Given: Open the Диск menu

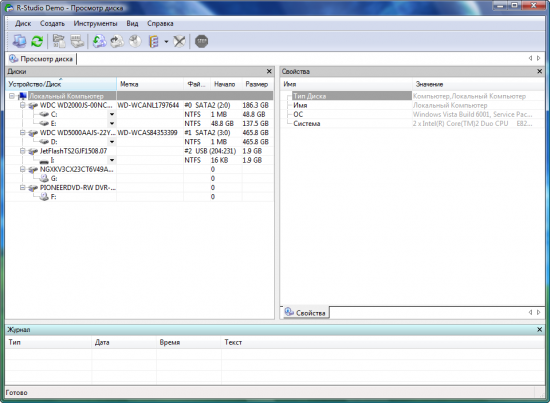Looking at the screenshot, I should tap(23, 23).
